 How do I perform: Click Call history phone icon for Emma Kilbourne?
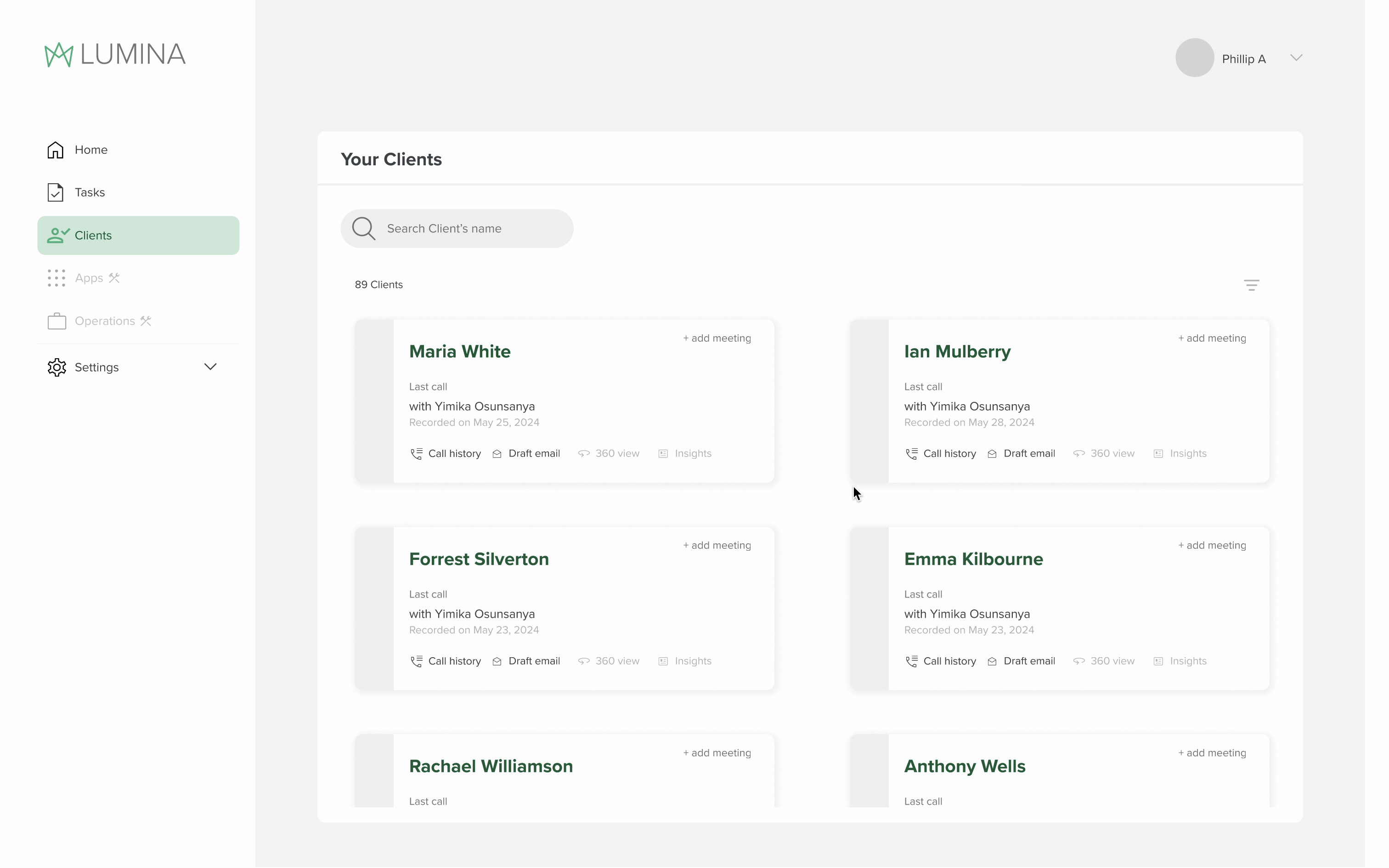(911, 661)
